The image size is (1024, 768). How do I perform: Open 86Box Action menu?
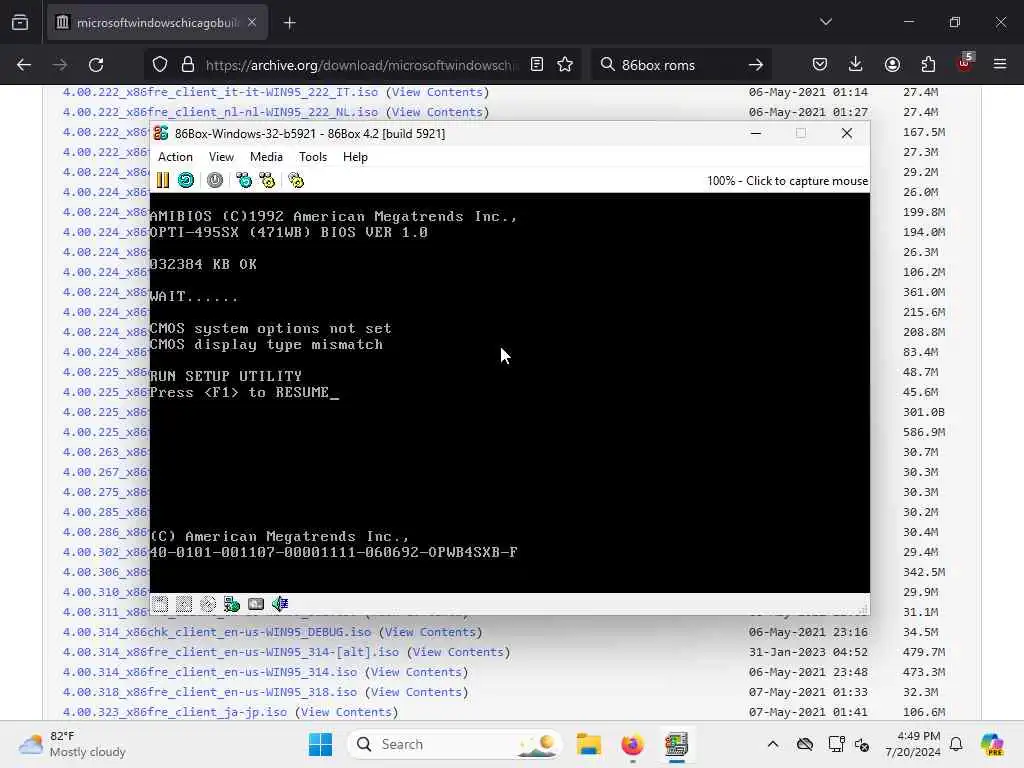coord(175,157)
